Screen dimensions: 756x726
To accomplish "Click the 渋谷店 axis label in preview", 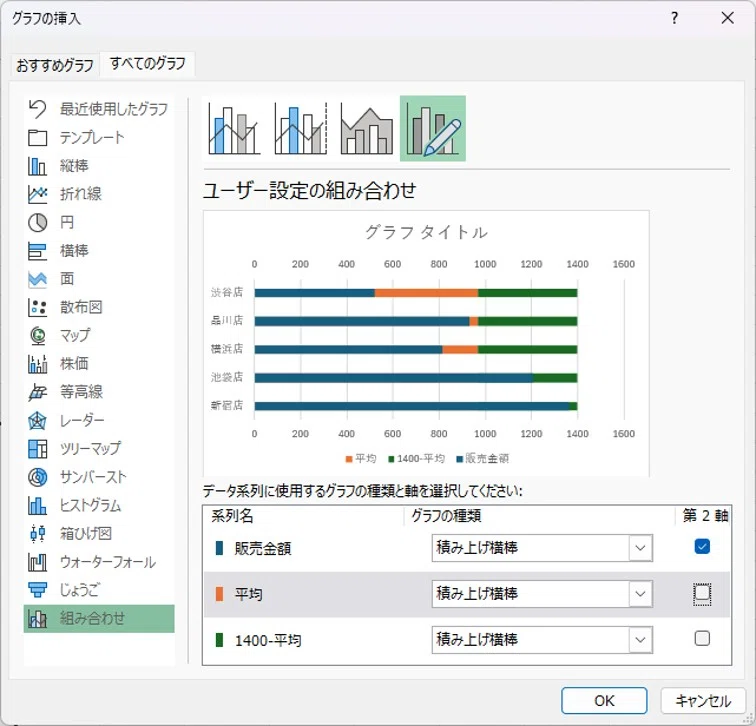I will 227,292.
